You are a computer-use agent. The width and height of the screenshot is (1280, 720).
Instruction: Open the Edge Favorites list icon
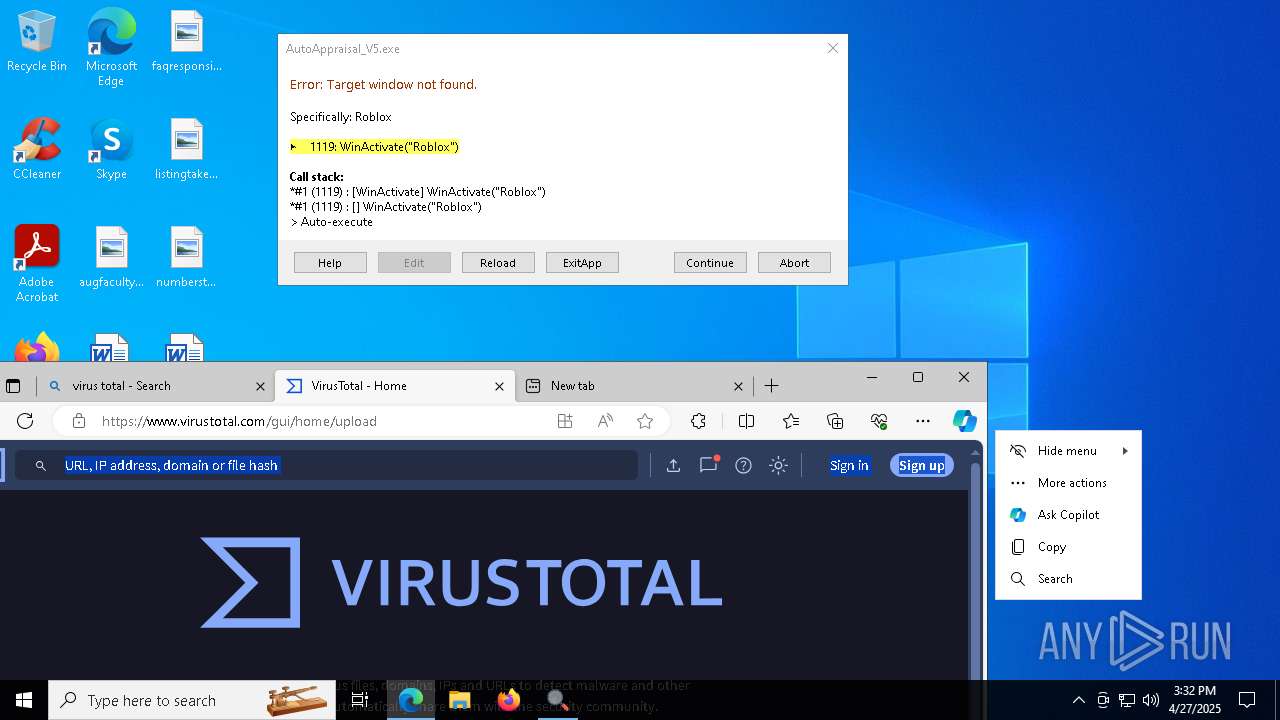click(x=791, y=421)
